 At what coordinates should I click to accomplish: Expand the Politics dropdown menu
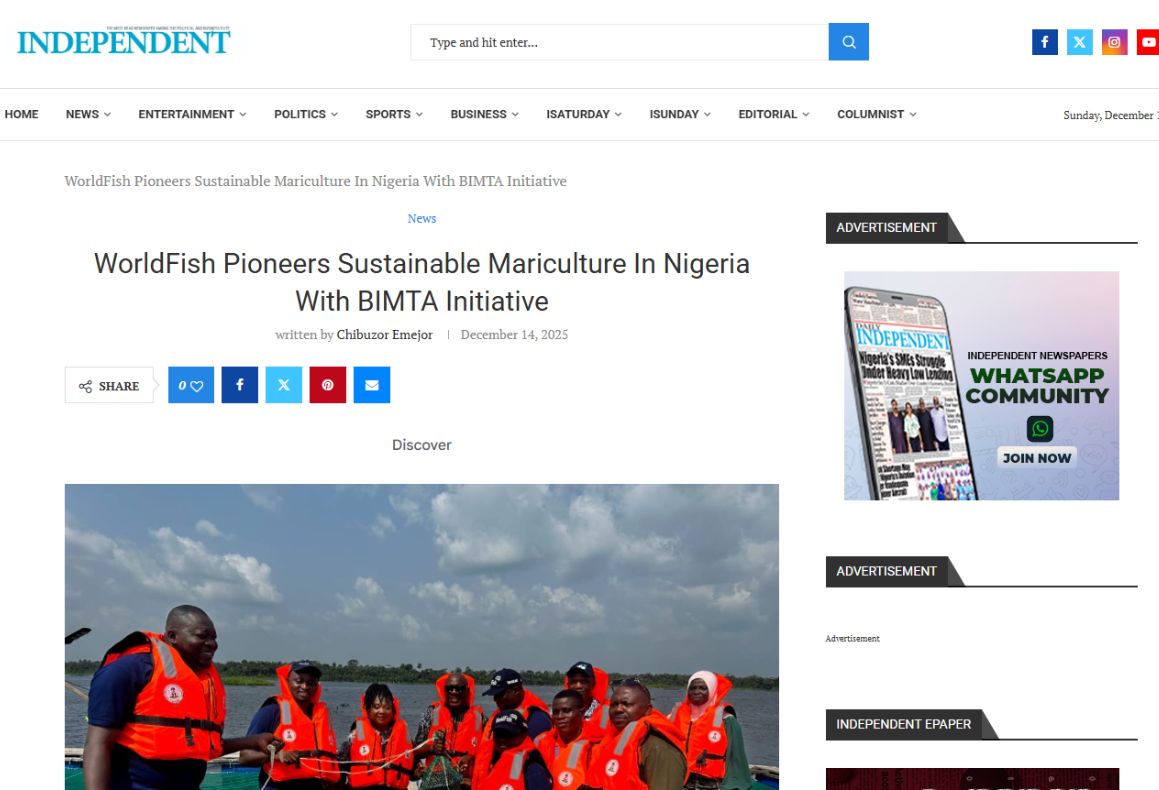pyautogui.click(x=306, y=114)
